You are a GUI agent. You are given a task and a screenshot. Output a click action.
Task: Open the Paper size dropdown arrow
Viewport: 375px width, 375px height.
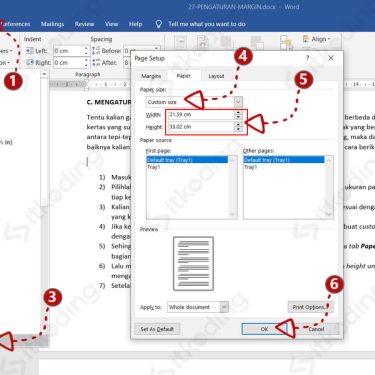pyautogui.click(x=238, y=102)
